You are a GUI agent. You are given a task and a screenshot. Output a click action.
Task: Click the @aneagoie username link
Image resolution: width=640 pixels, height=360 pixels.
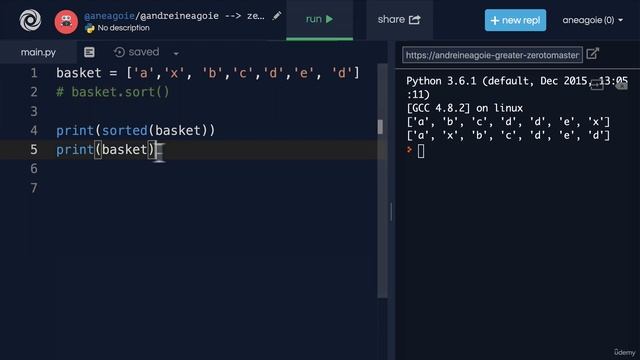click(x=109, y=16)
